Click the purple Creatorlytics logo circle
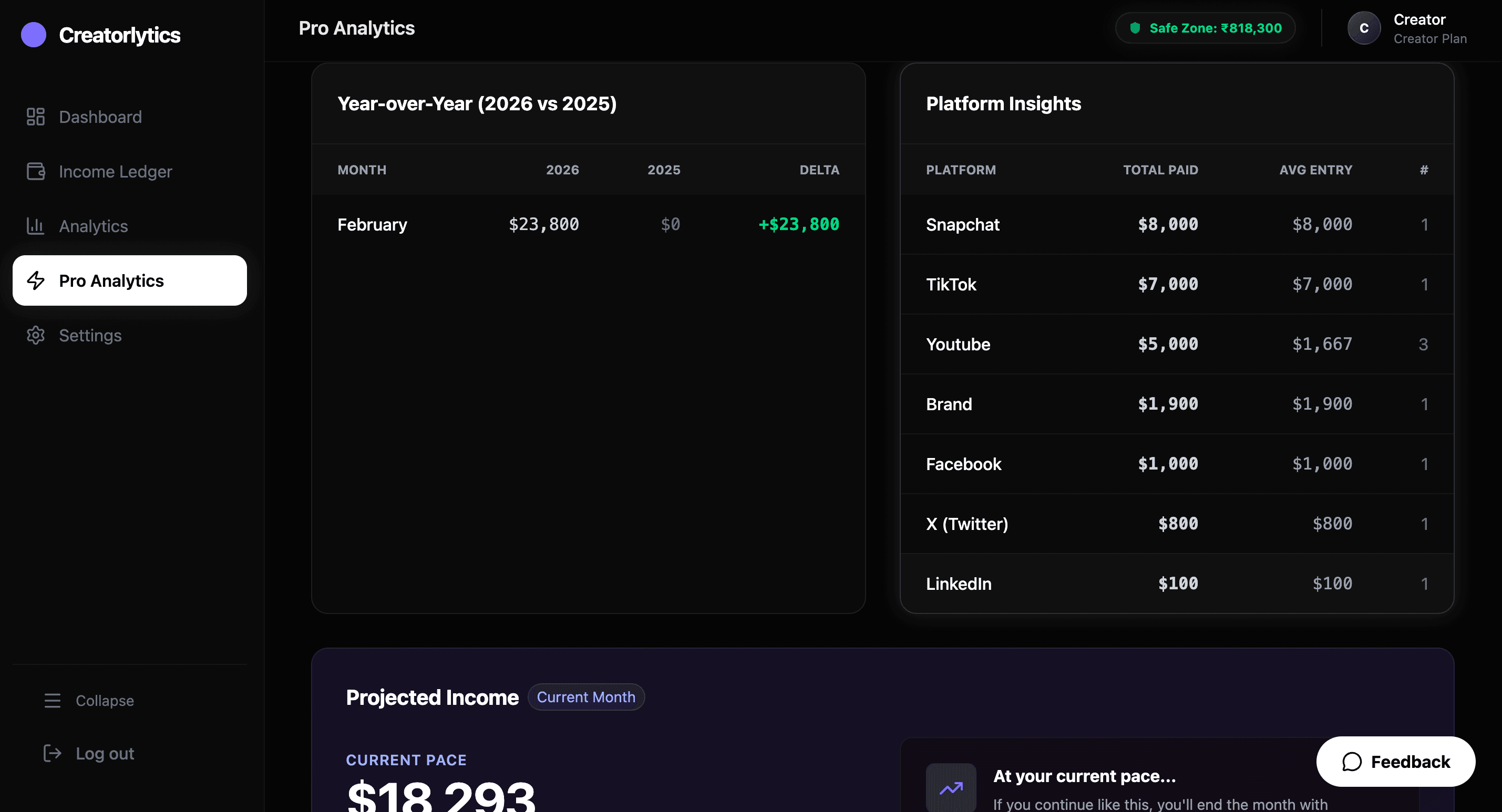 pos(33,35)
